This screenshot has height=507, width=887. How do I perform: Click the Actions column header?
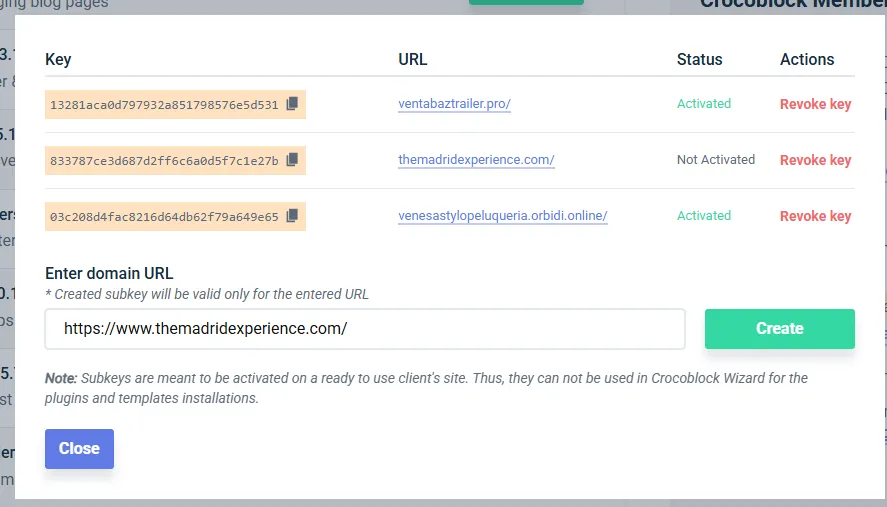click(x=806, y=59)
